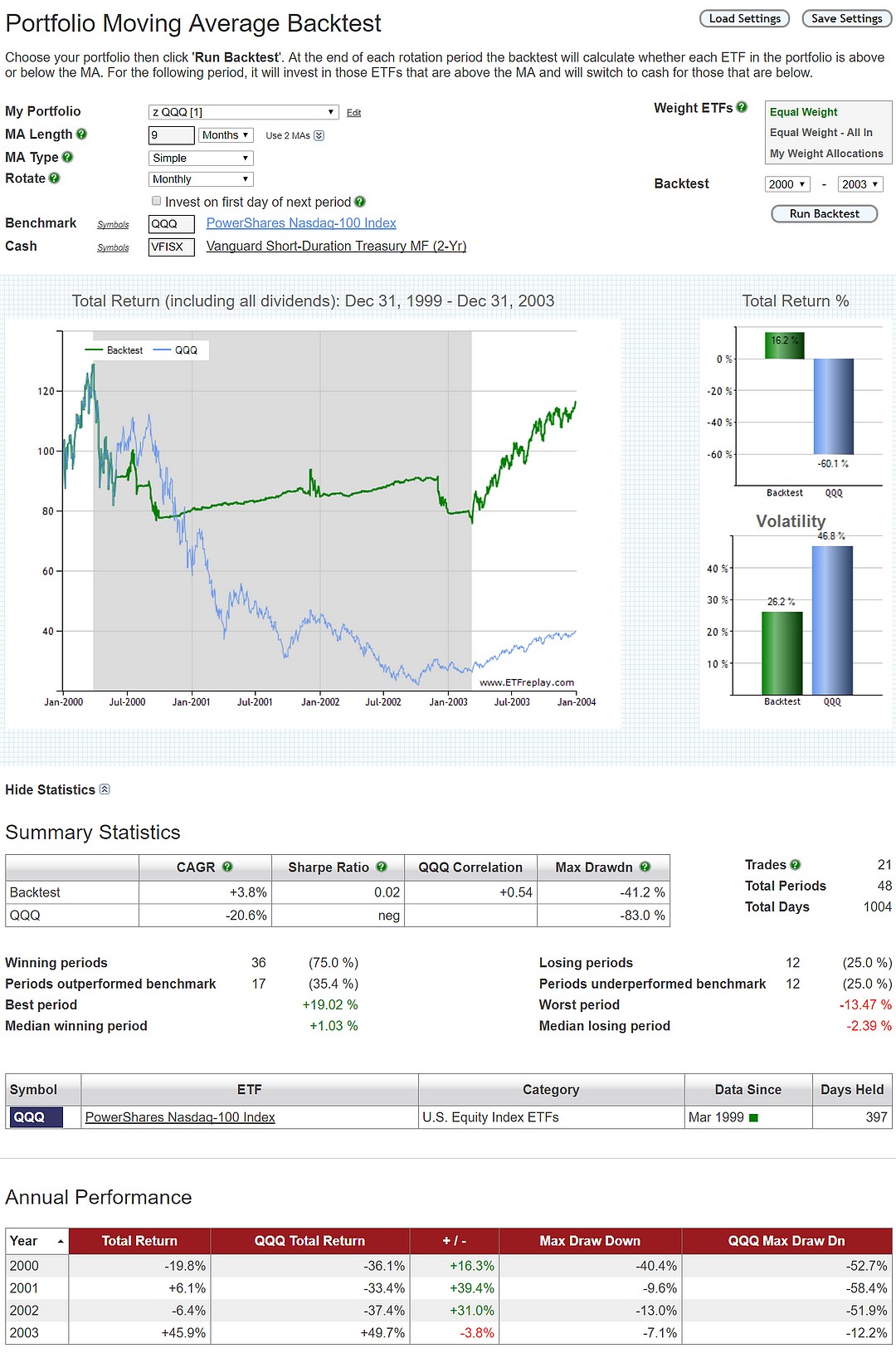Click the Load Settings button
Image resolution: width=896 pixels, height=1358 pixels.
tap(744, 18)
